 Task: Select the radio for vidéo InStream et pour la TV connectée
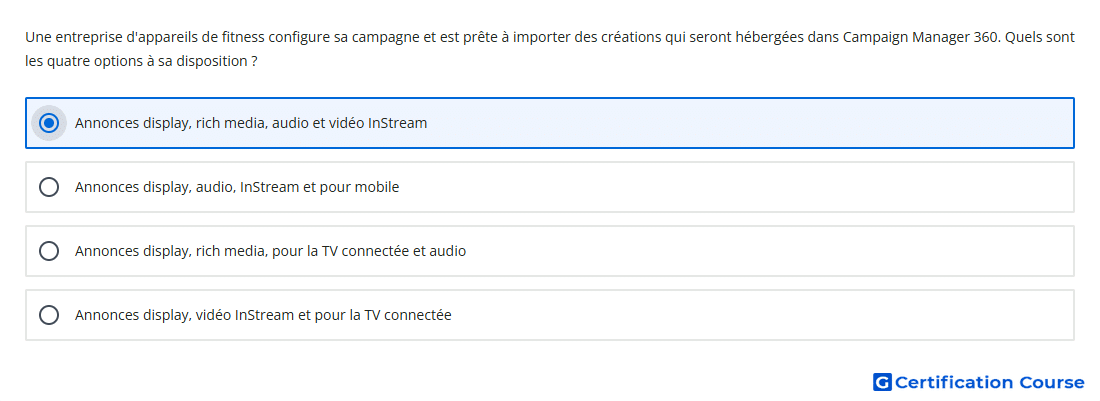tap(48, 315)
